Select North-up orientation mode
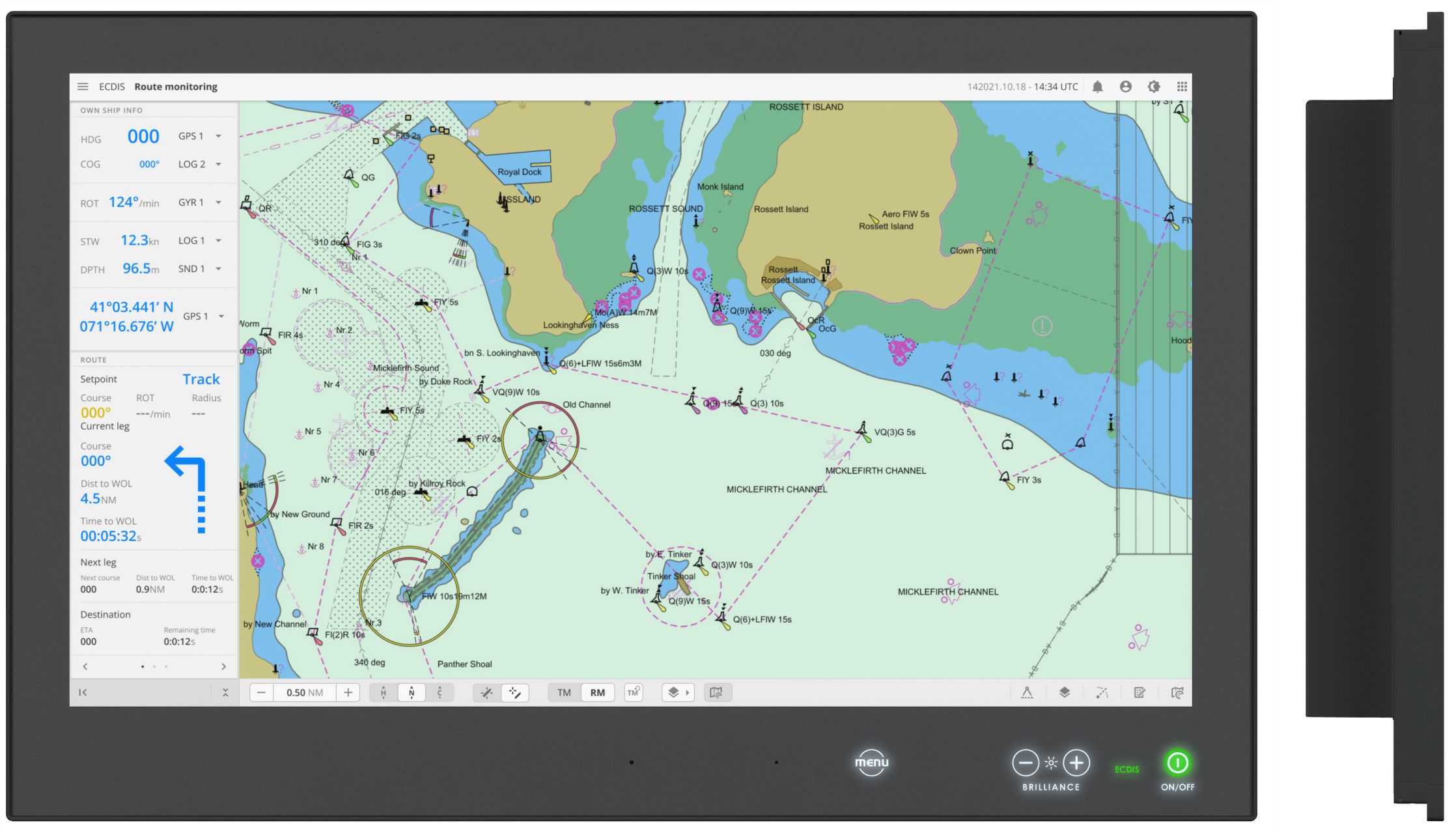The height and width of the screenshot is (831, 1456). pos(412,692)
